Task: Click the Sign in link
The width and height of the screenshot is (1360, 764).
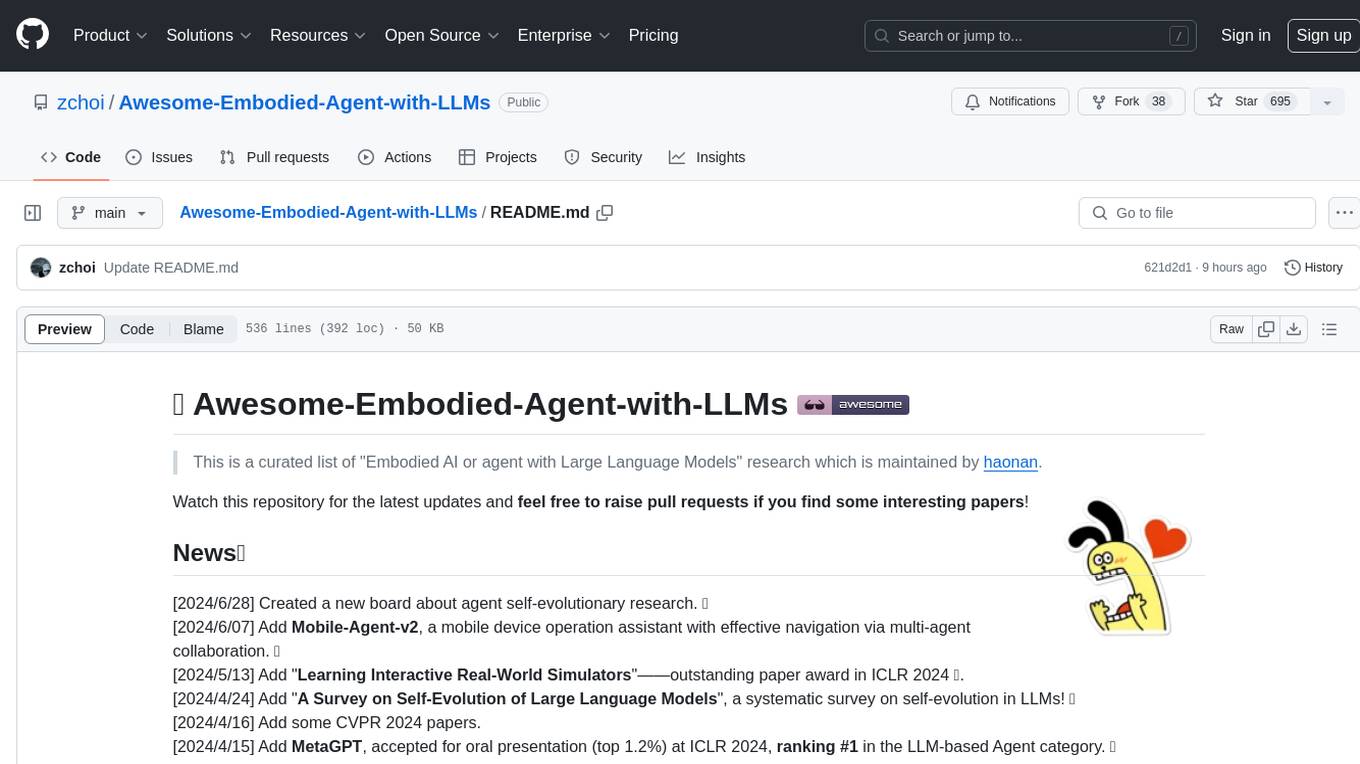Action: tap(1245, 35)
